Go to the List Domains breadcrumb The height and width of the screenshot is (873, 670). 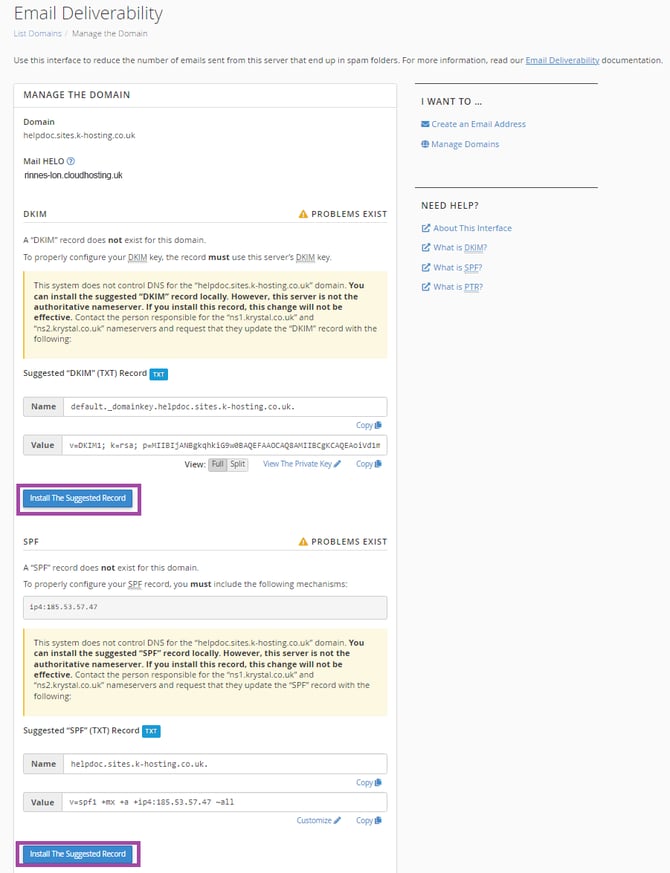pos(37,33)
